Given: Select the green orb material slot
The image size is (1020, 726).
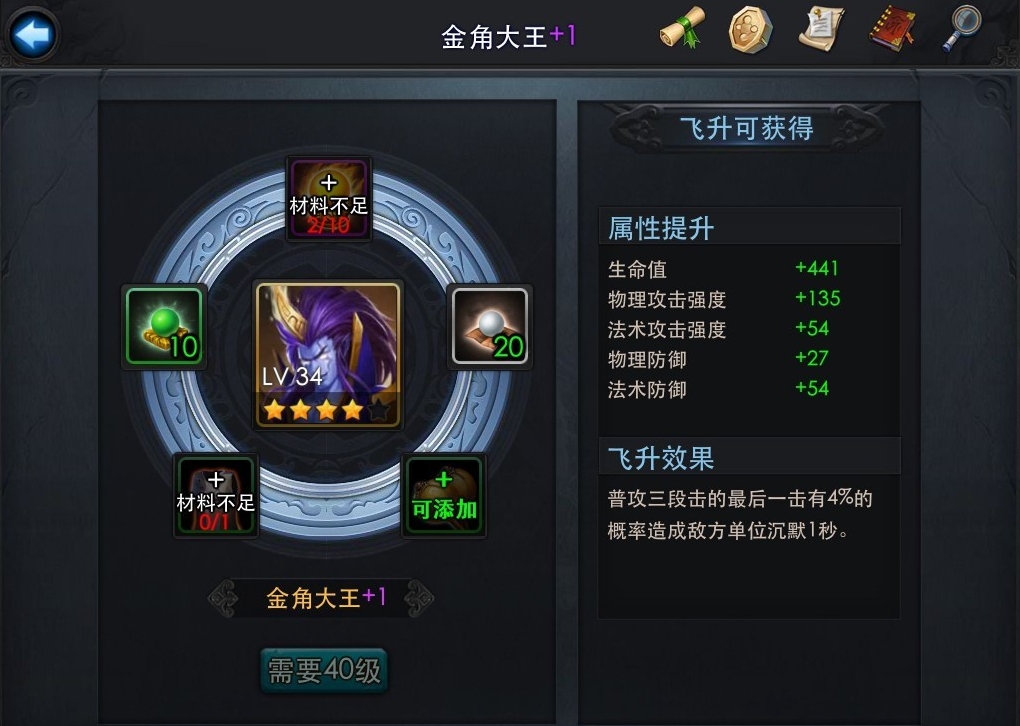Looking at the screenshot, I should [x=165, y=327].
